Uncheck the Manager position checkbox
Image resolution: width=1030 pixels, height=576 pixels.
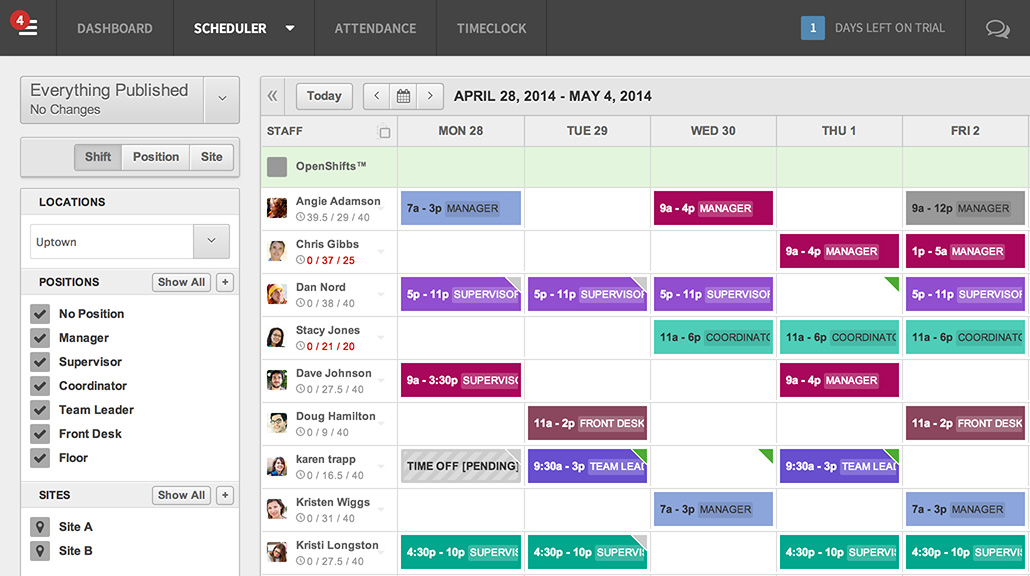(x=40, y=338)
